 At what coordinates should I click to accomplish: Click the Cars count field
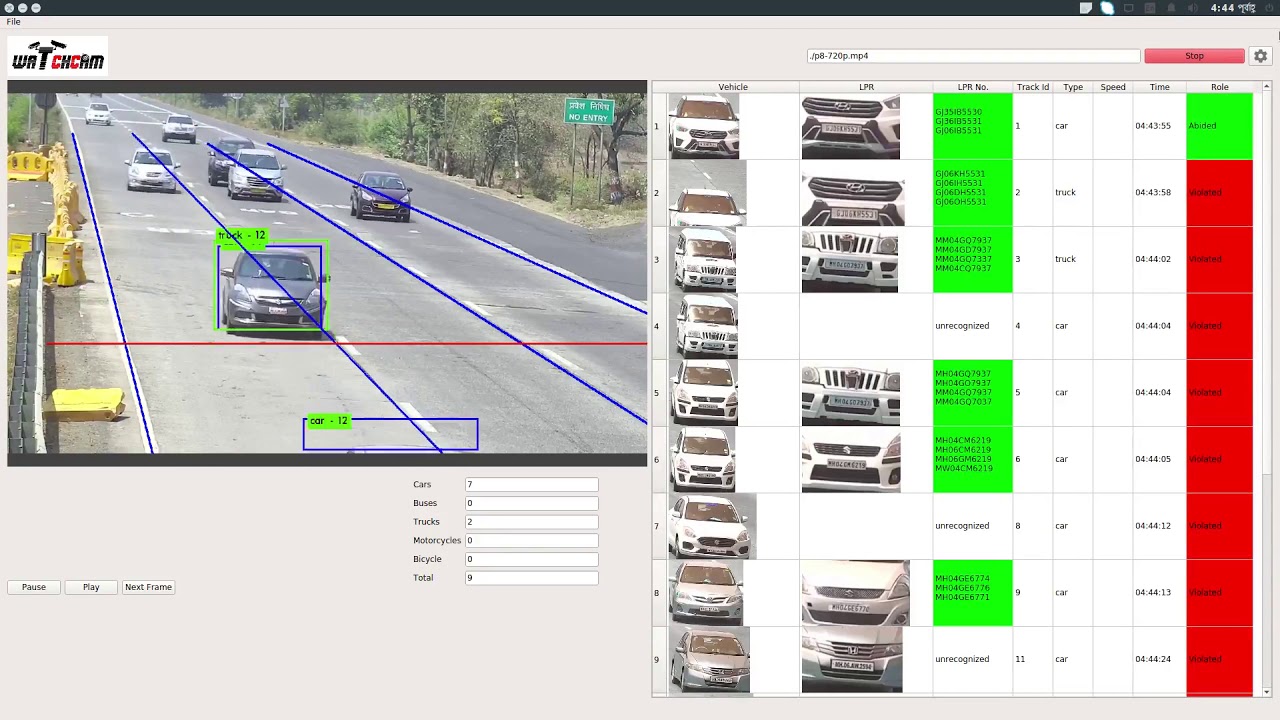(531, 485)
